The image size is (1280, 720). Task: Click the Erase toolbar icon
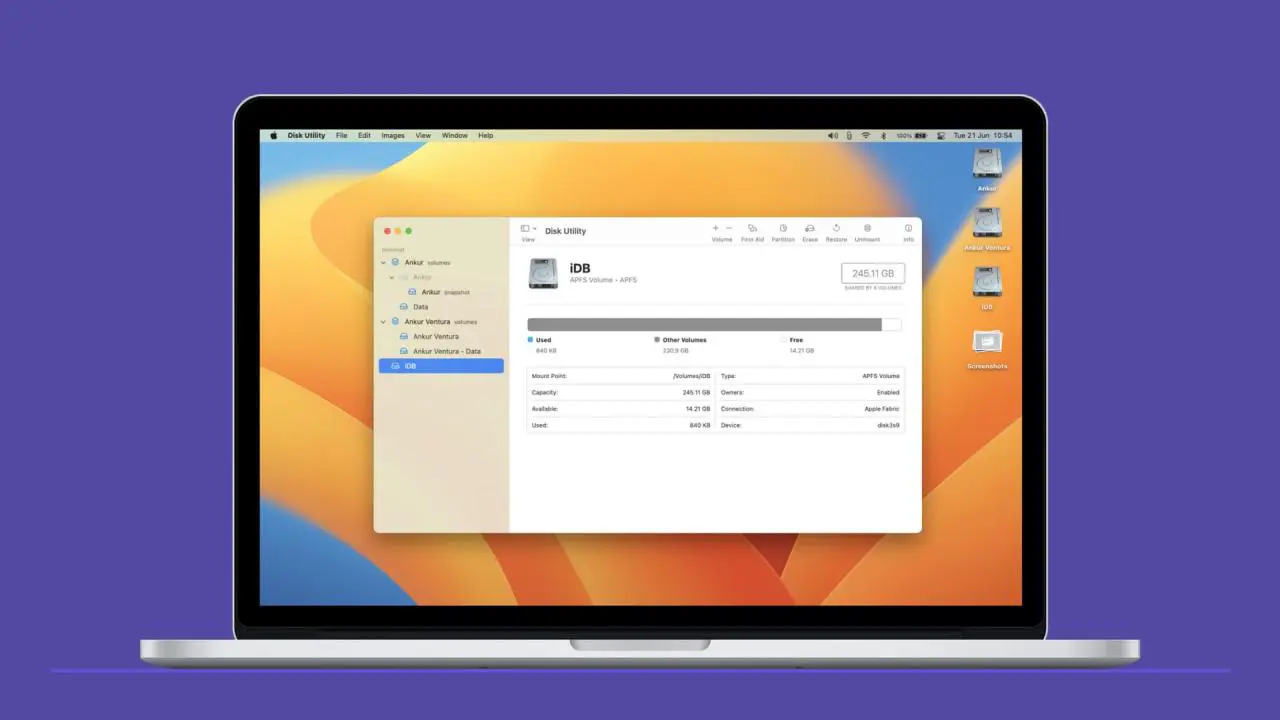point(810,229)
